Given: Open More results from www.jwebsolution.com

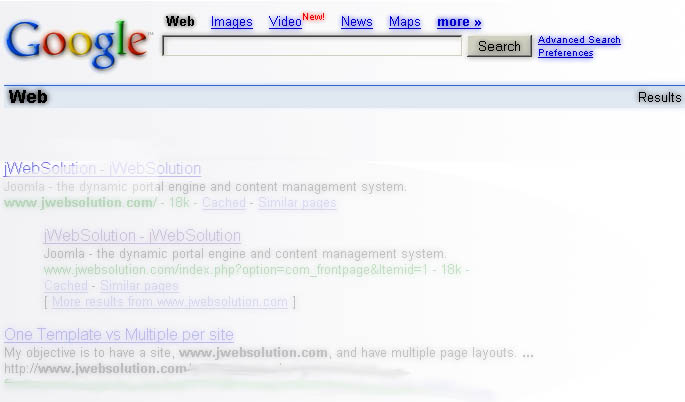Looking at the screenshot, I should click(170, 302).
